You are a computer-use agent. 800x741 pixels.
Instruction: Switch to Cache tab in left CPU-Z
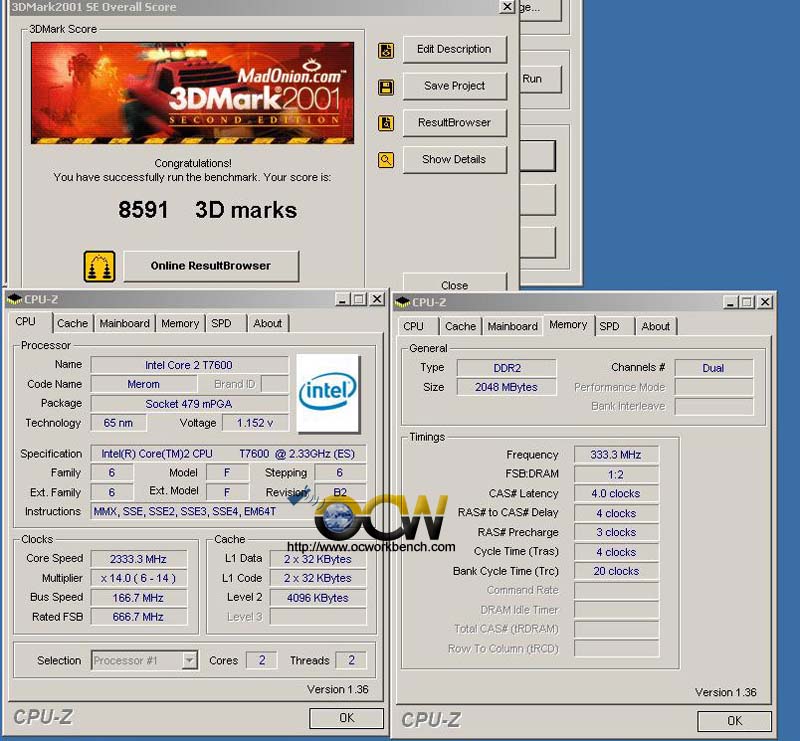pyautogui.click(x=72, y=324)
